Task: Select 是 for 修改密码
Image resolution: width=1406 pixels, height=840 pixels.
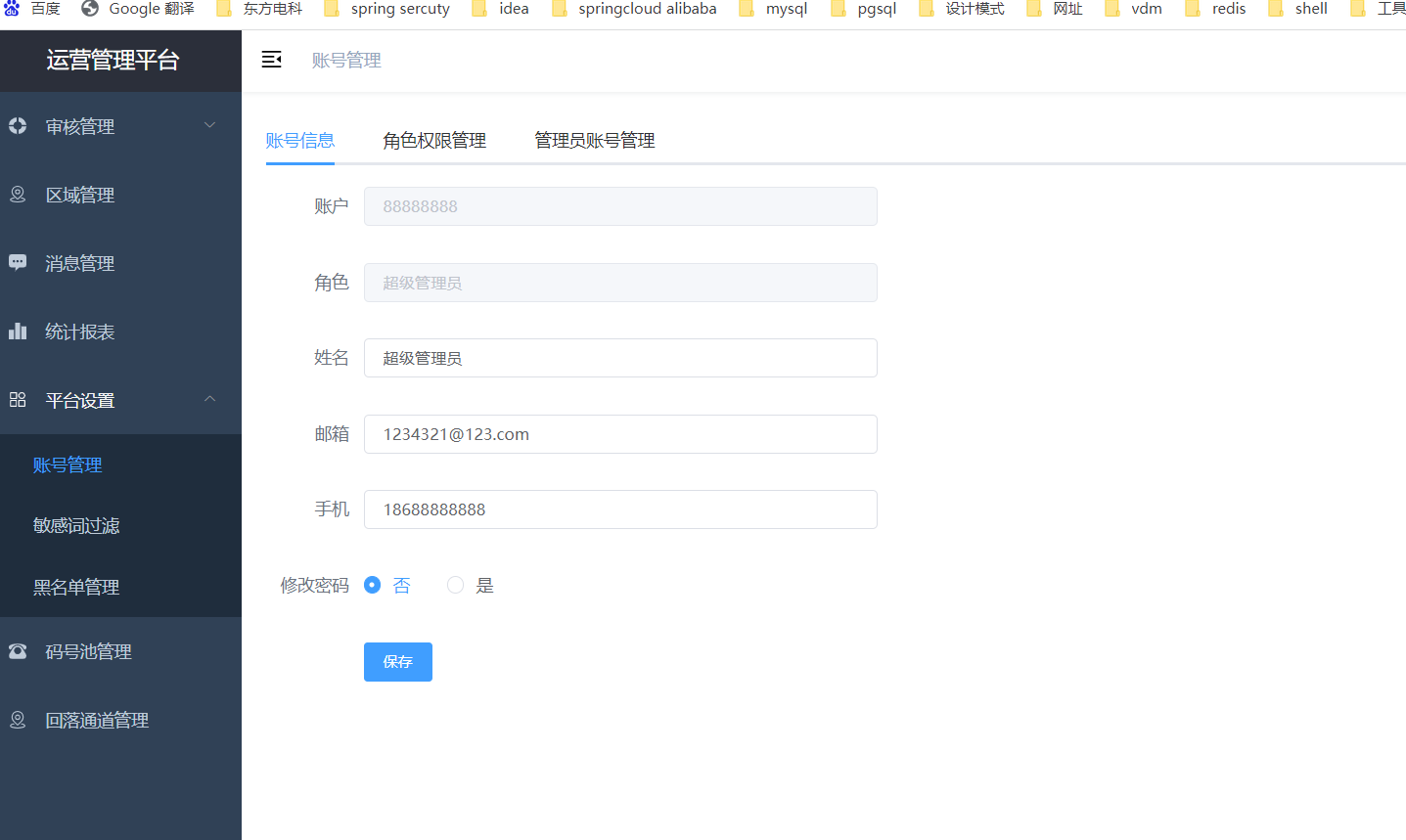Action: click(x=455, y=585)
